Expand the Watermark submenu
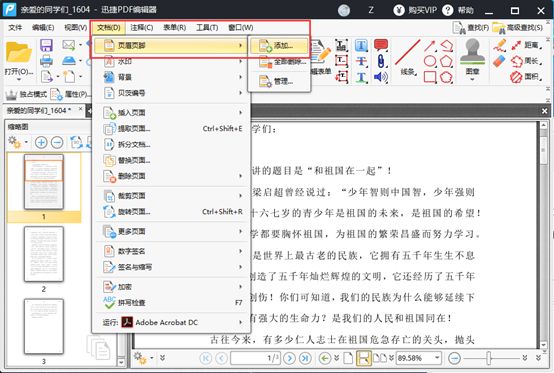554x373 pixels. pyautogui.click(x=173, y=61)
